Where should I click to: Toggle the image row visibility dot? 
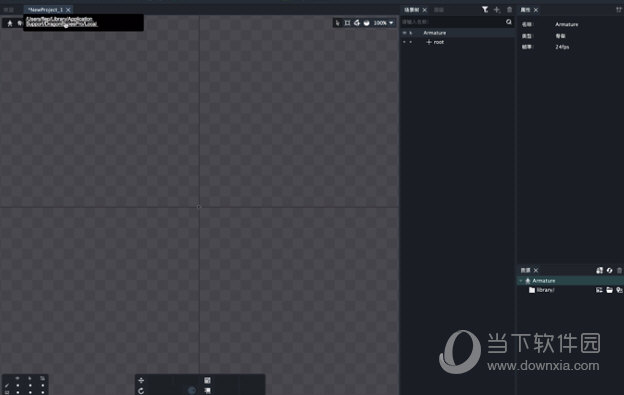(x=18, y=392)
